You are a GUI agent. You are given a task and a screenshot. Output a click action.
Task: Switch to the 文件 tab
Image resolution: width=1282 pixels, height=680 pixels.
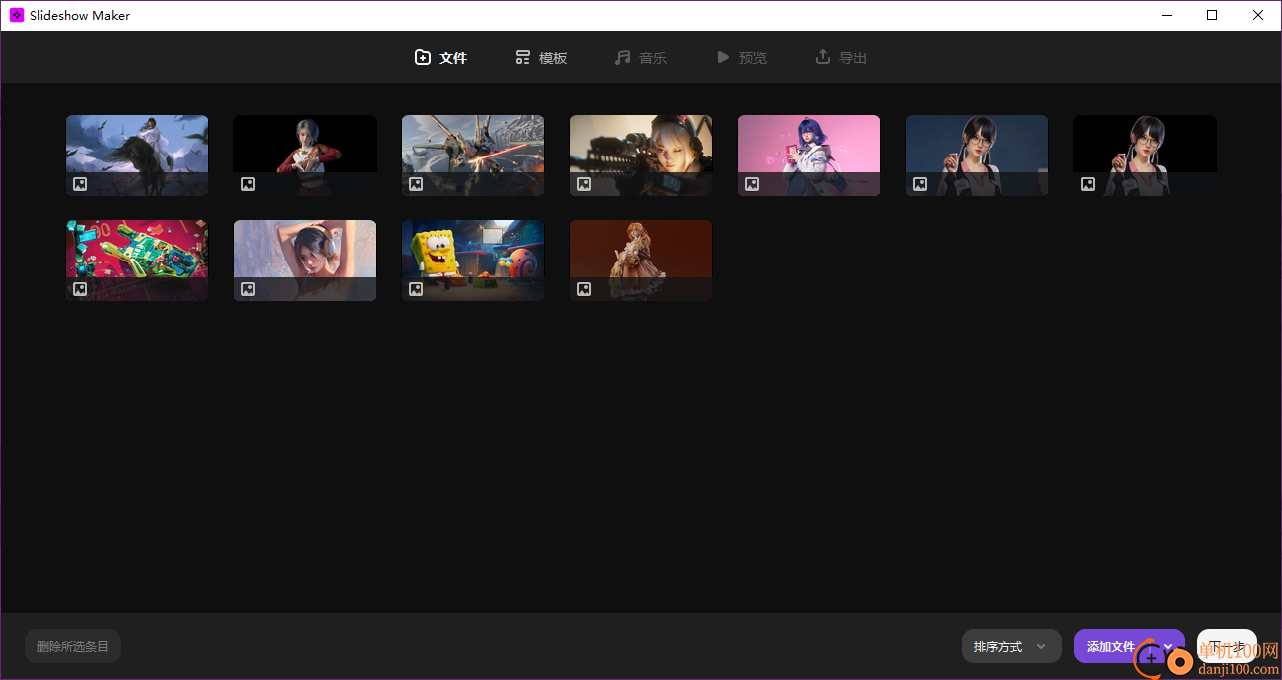[x=441, y=58]
